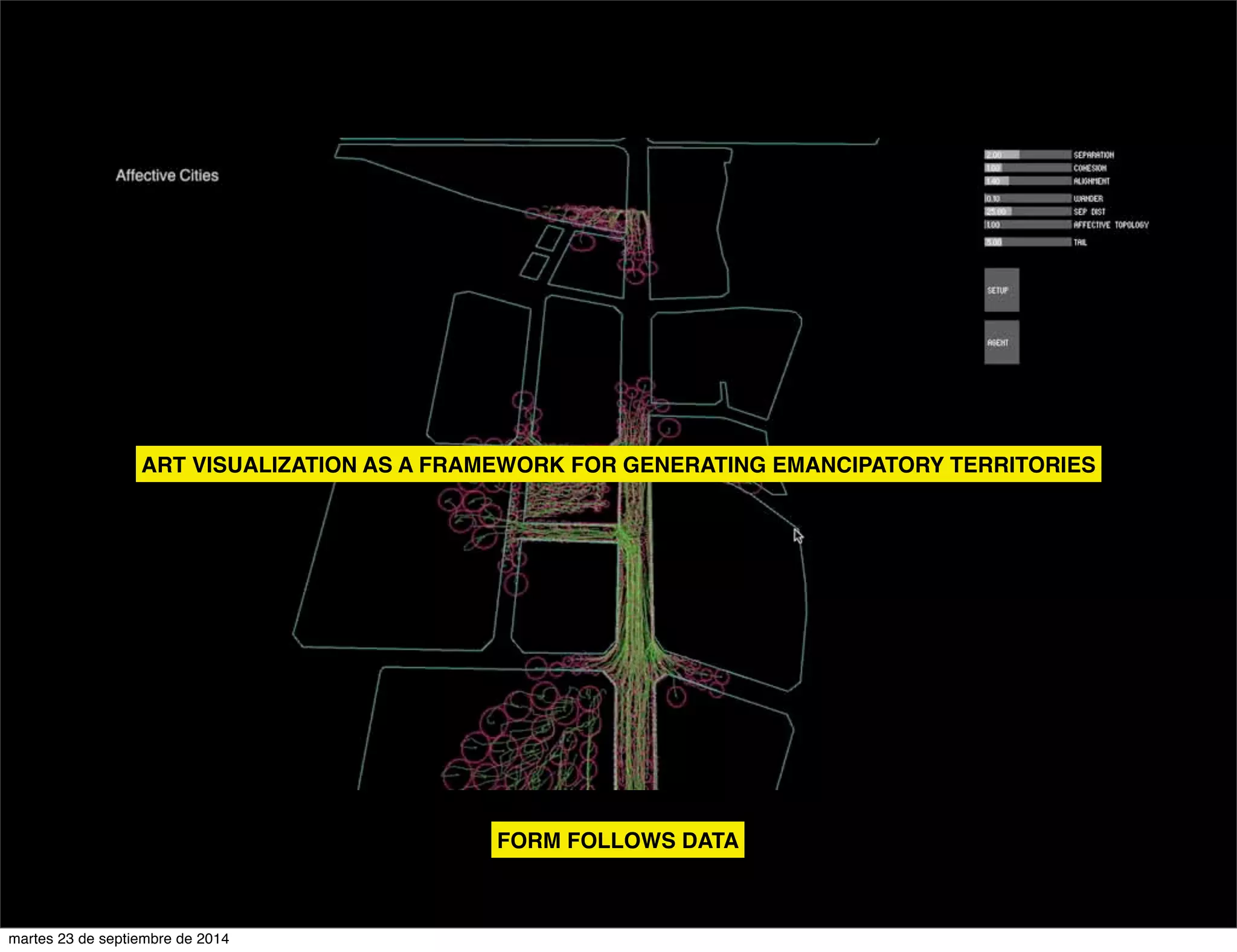
Task: Click the 'Affective Cities' title text
Action: pos(167,175)
